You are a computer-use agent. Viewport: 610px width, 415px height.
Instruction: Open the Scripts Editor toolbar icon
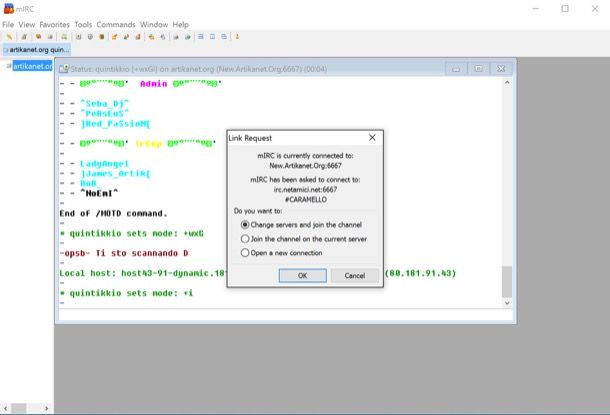pyautogui.click(x=64, y=37)
